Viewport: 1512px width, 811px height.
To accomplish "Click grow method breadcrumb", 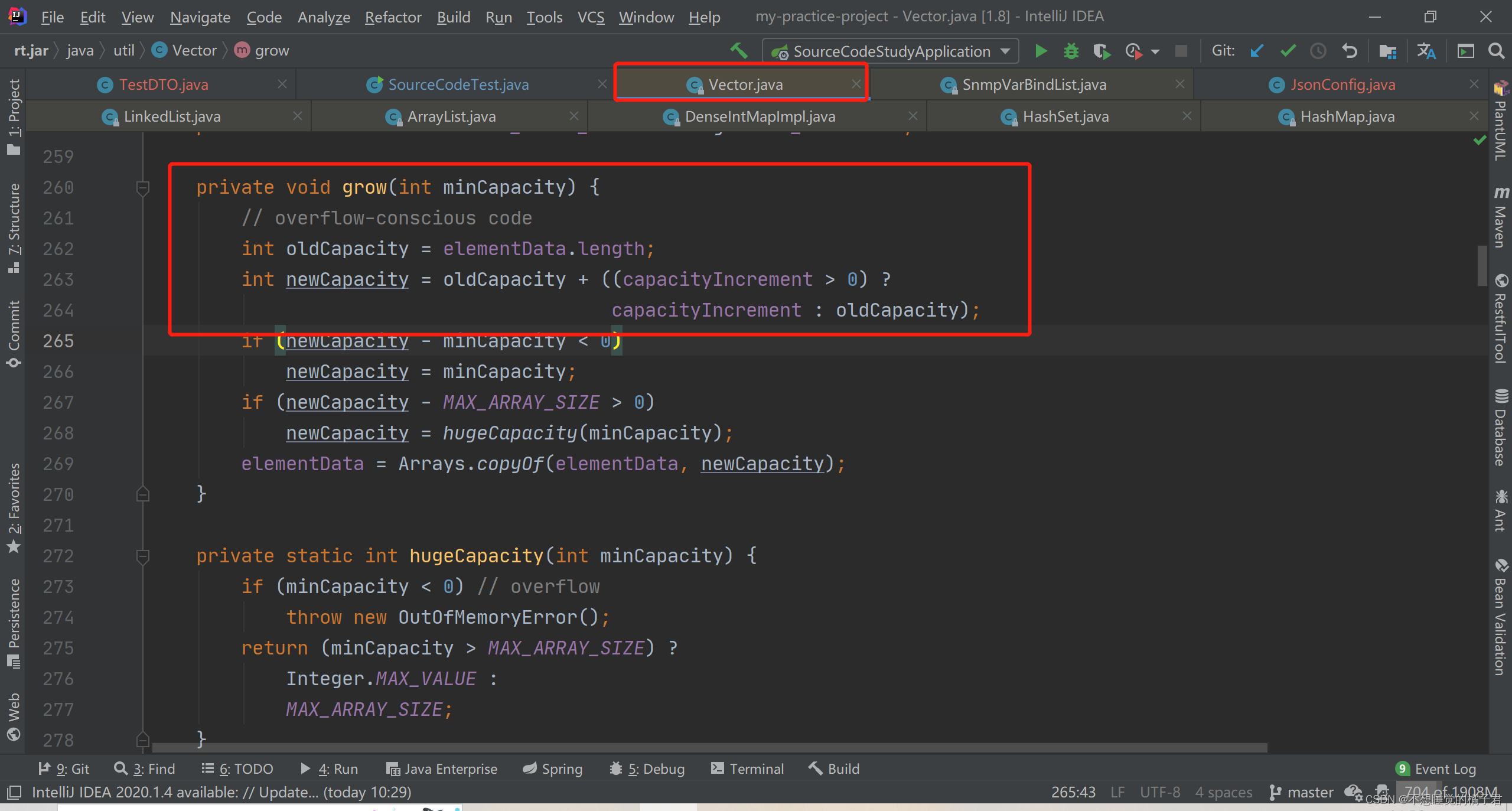I will coord(262,51).
